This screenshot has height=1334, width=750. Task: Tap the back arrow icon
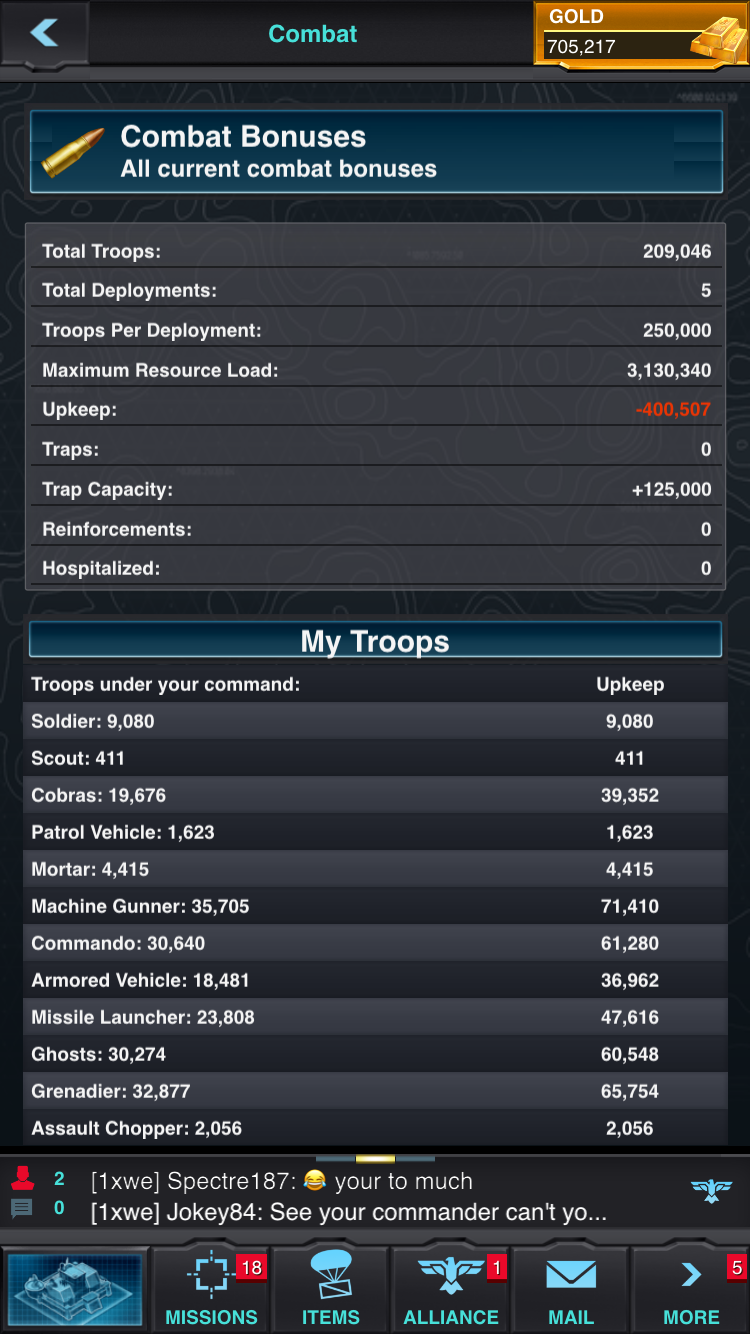(x=45, y=33)
